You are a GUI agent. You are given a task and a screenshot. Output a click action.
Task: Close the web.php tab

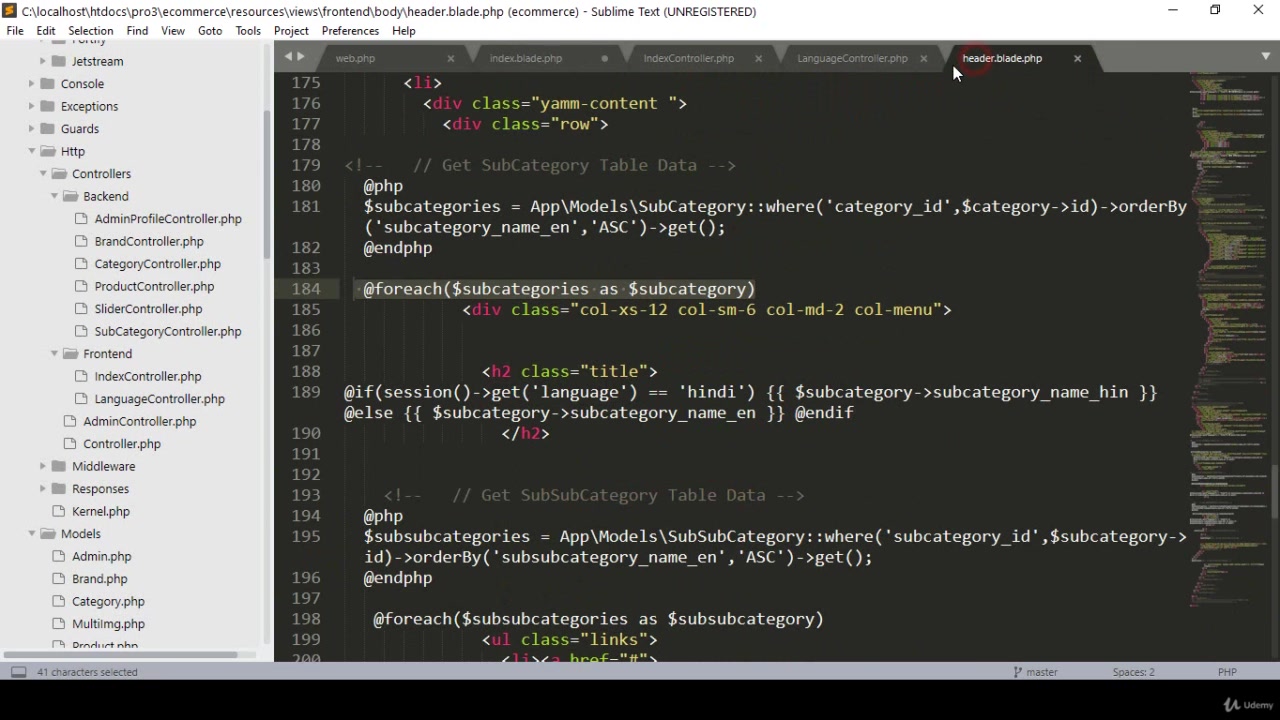pyautogui.click(x=450, y=58)
